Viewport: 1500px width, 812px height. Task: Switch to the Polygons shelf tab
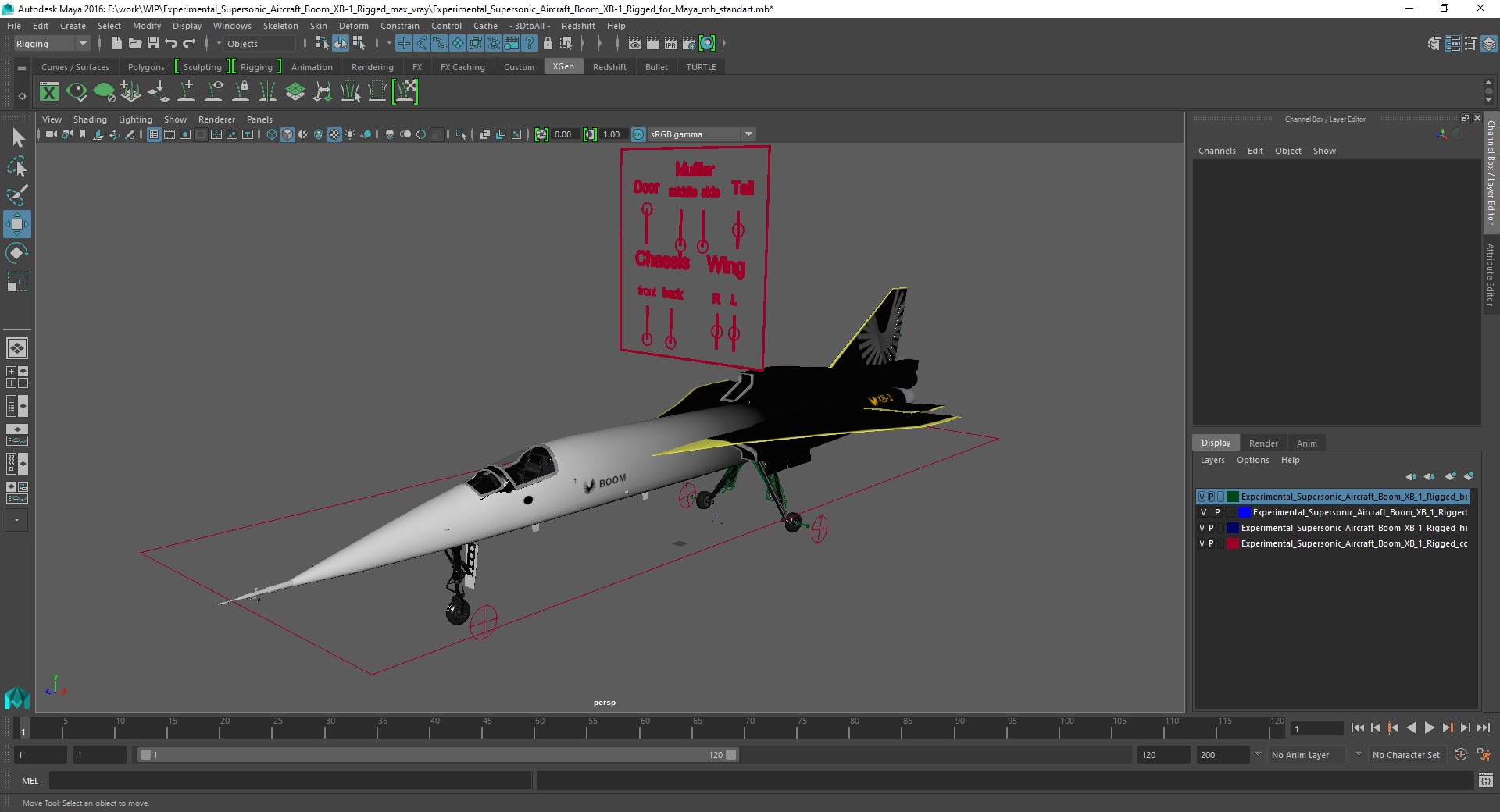coord(146,67)
